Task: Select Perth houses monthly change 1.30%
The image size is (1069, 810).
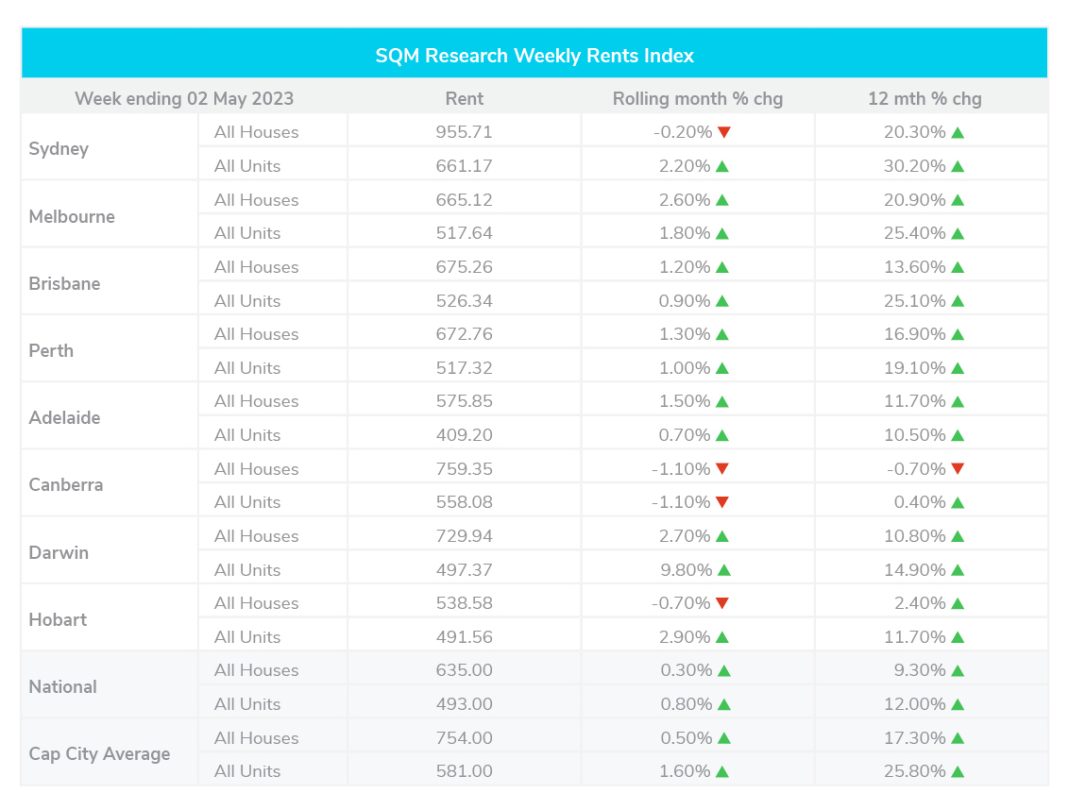Action: [684, 334]
